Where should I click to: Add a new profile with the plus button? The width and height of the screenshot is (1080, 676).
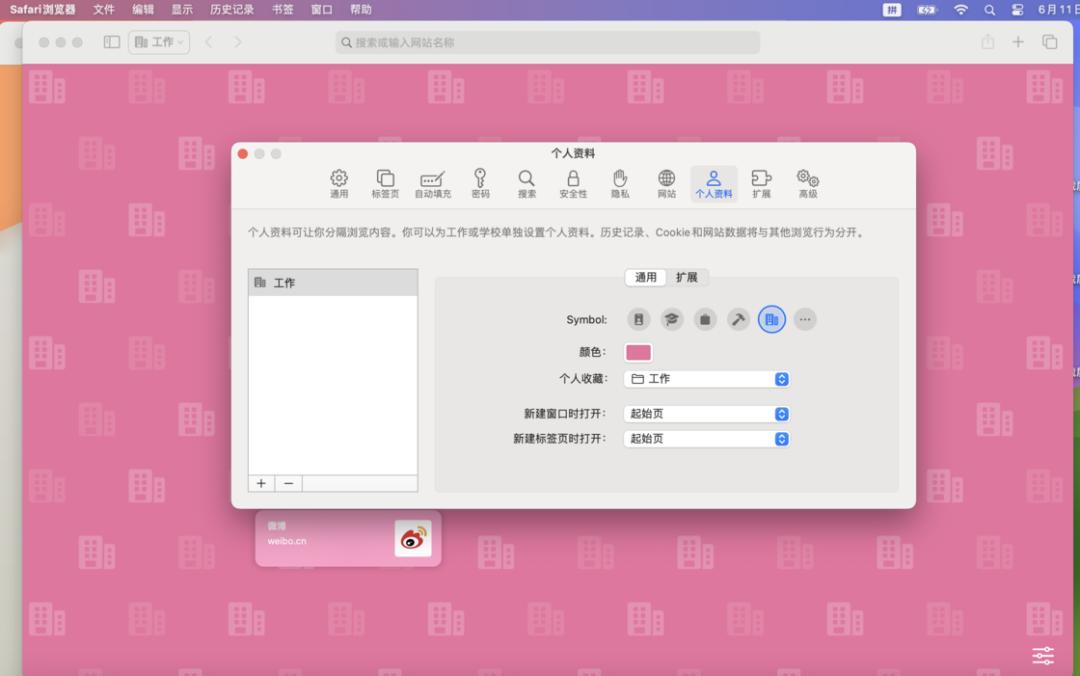261,484
